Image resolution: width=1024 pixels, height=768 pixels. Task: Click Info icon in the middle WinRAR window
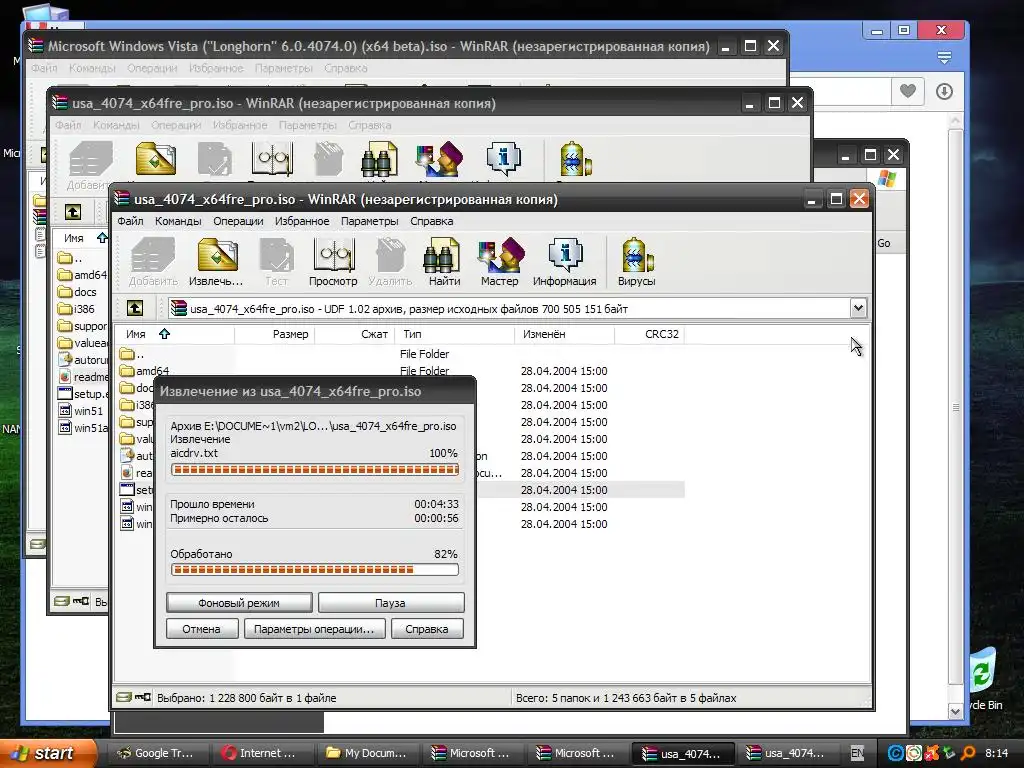coord(504,159)
